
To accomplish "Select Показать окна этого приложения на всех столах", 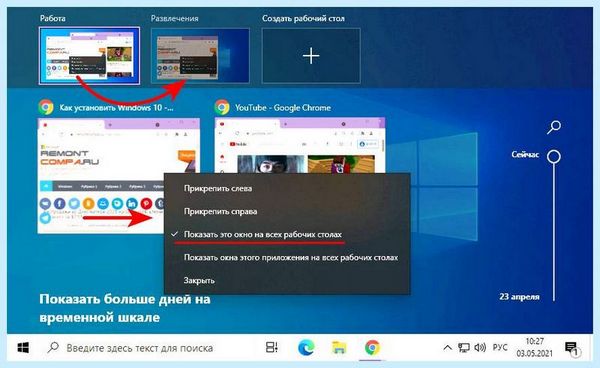I will (291, 257).
